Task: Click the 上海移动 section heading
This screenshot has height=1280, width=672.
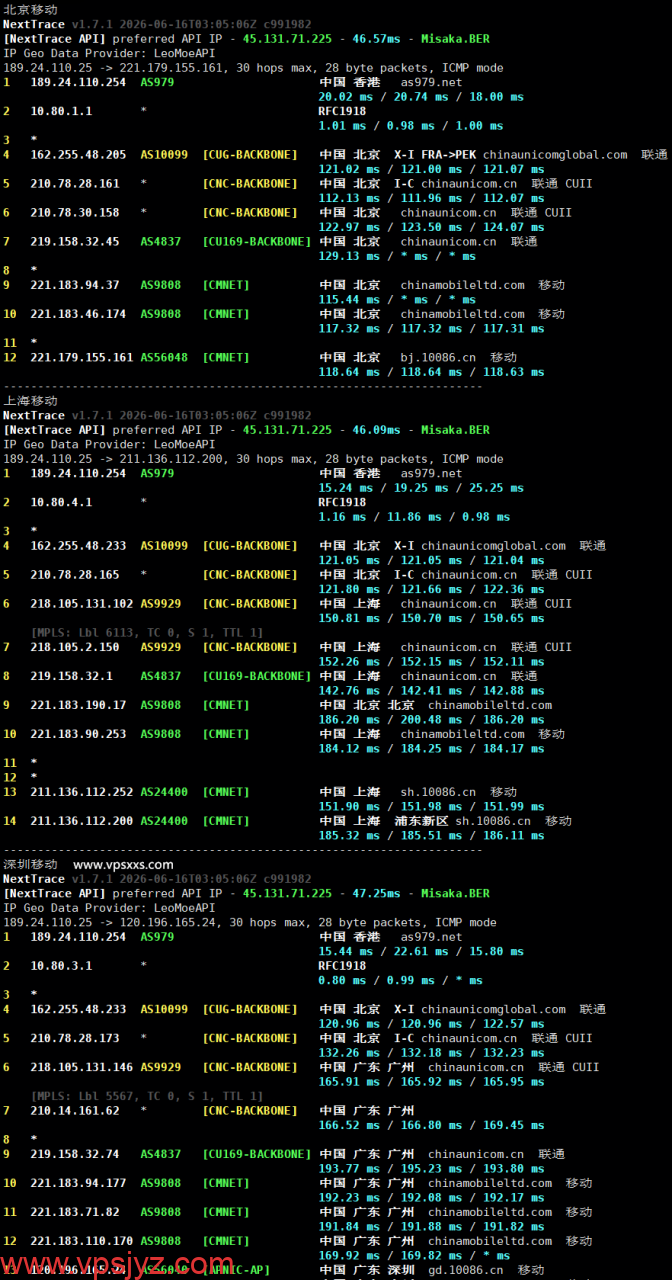Action: [30, 400]
